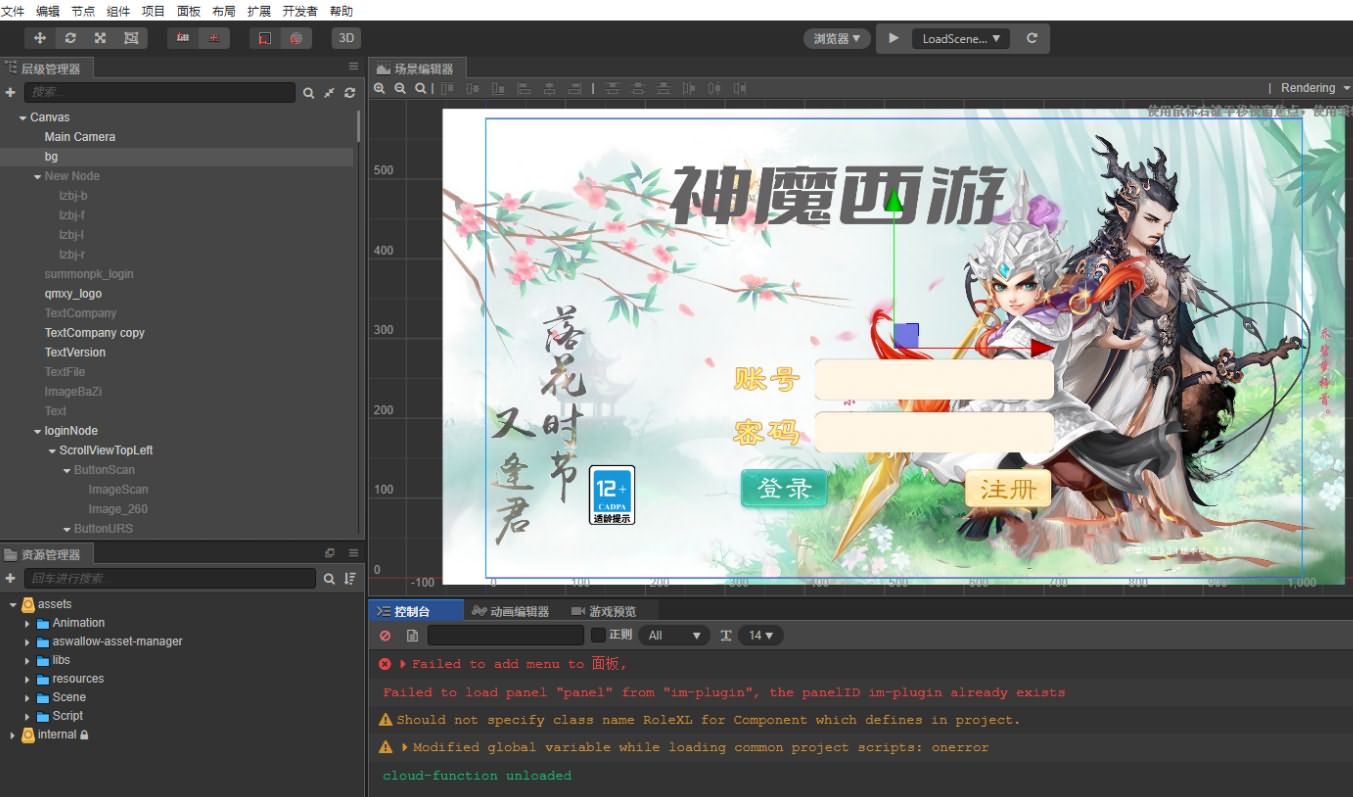Click the play preview button
The height and width of the screenshot is (797, 1353).
coord(893,38)
